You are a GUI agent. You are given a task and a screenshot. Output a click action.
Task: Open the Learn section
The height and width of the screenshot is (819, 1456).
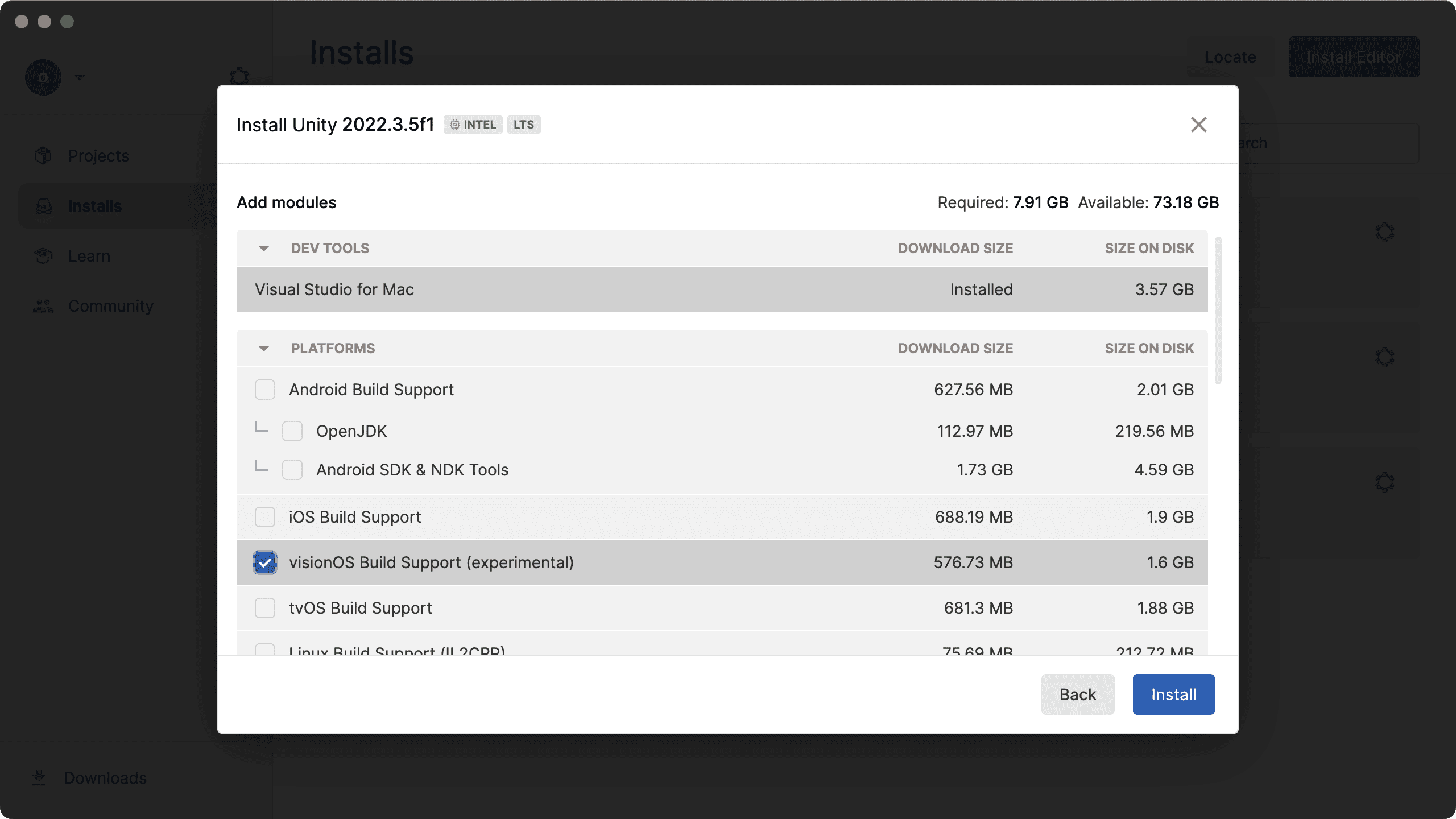click(x=89, y=256)
